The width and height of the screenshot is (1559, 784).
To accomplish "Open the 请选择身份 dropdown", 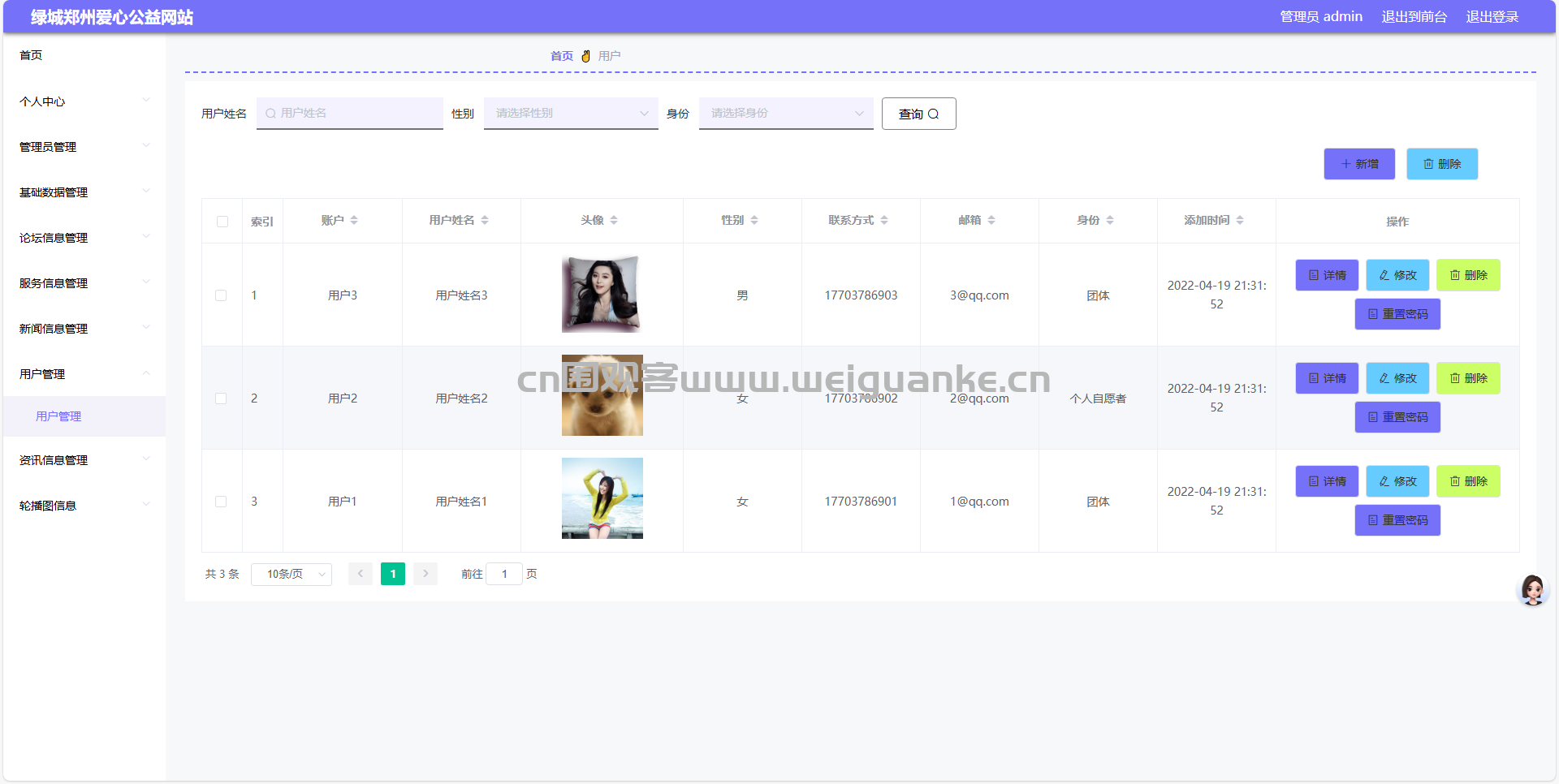I will (x=786, y=114).
